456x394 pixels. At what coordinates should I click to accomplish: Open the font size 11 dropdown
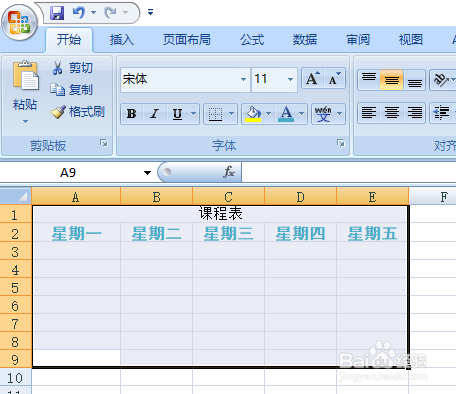[290, 79]
